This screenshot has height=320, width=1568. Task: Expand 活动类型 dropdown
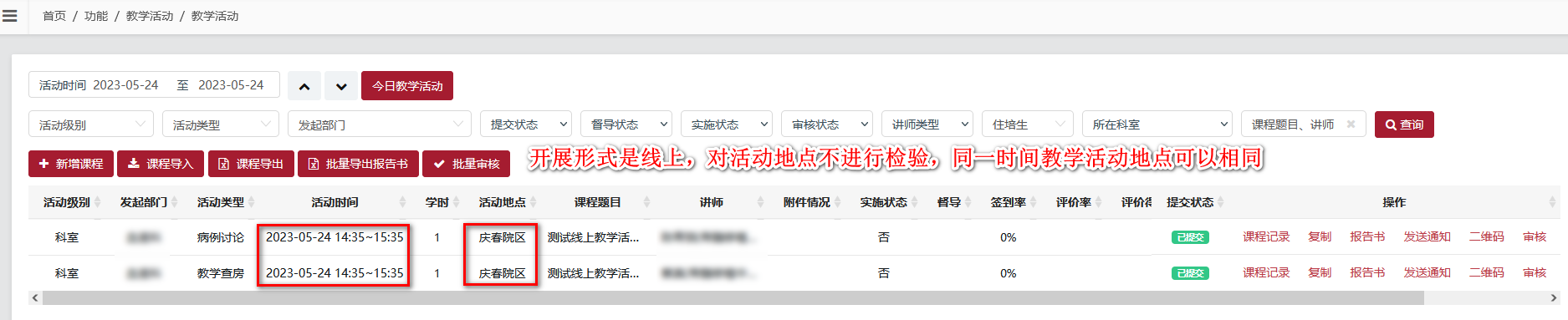(221, 124)
